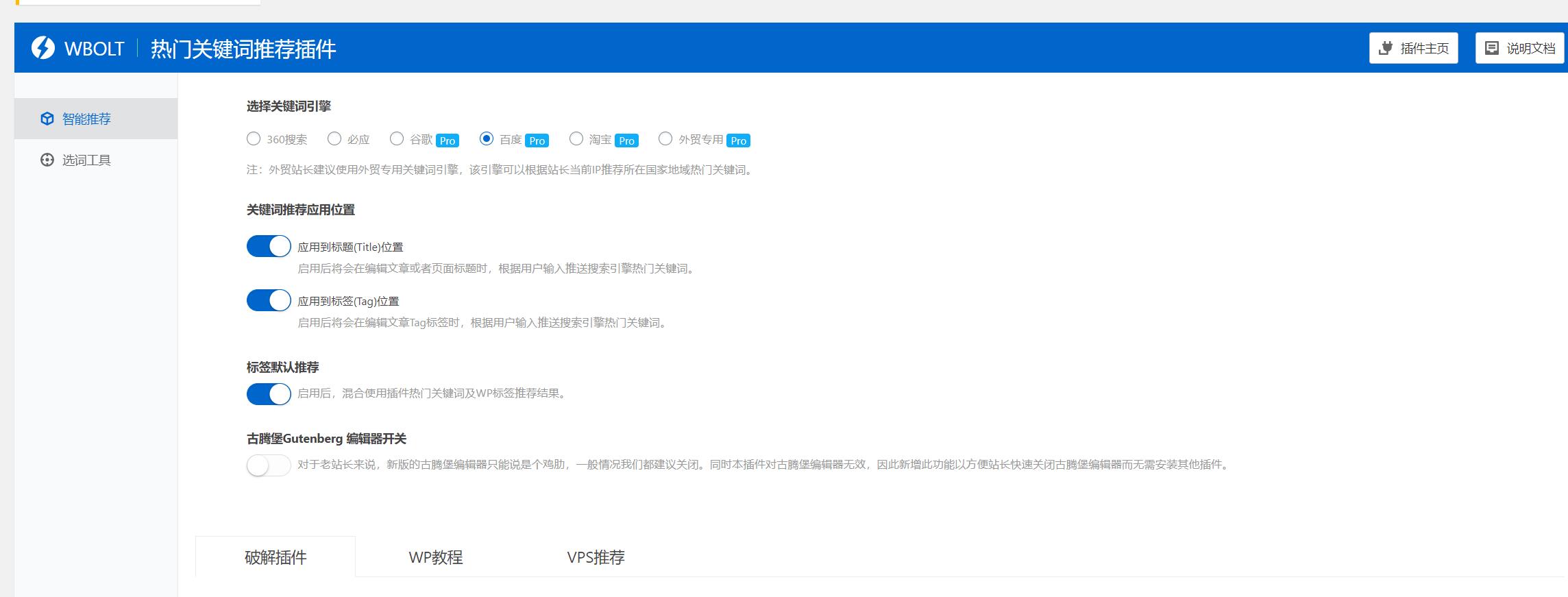Click the target icon beside 选词工具
Image resolution: width=1568 pixels, height=597 pixels.
click(47, 160)
